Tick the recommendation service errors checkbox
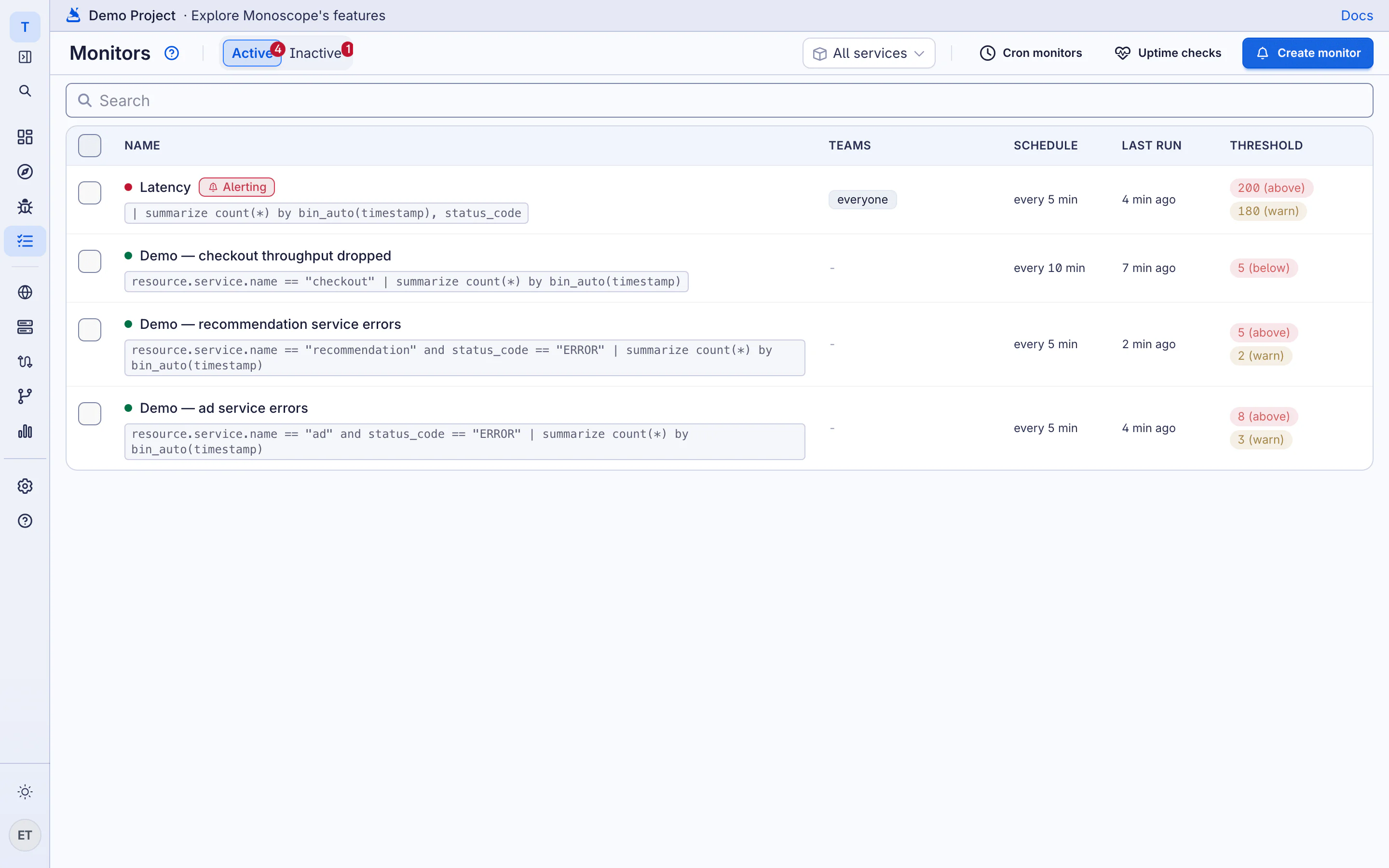The width and height of the screenshot is (1389, 868). tap(90, 329)
